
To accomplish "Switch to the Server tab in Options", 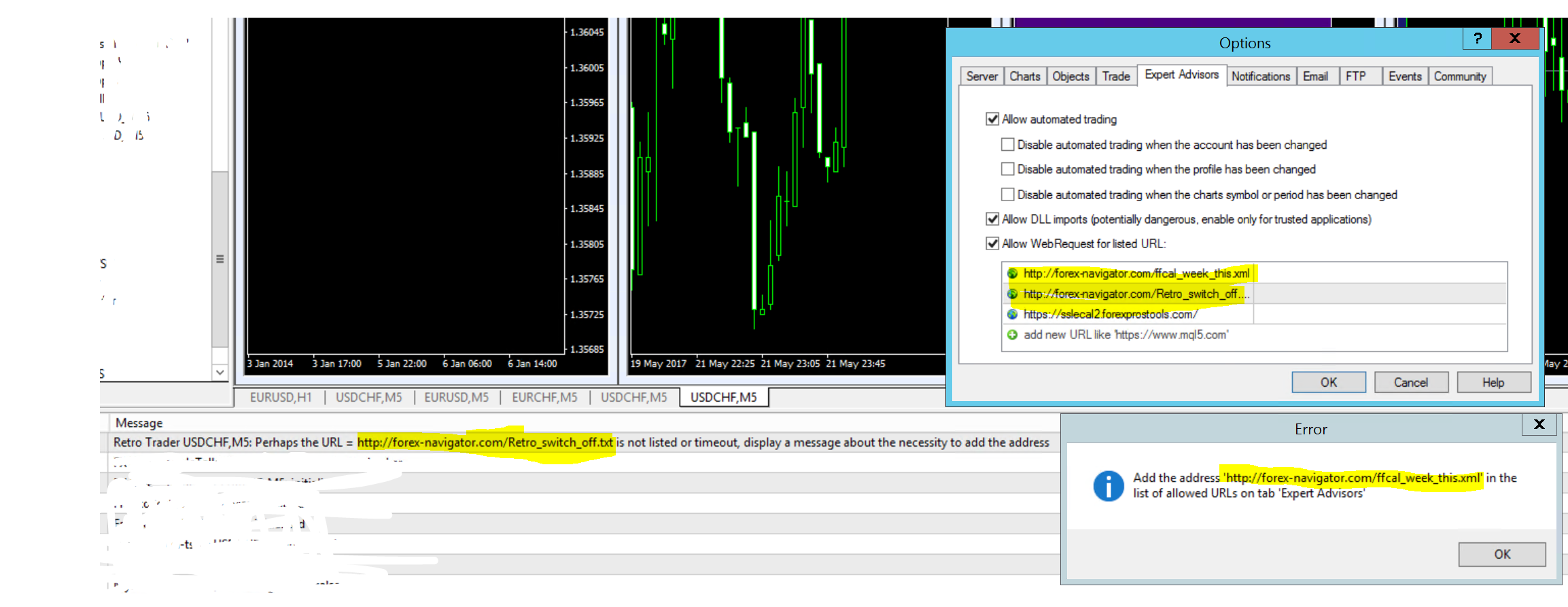I will (982, 76).
